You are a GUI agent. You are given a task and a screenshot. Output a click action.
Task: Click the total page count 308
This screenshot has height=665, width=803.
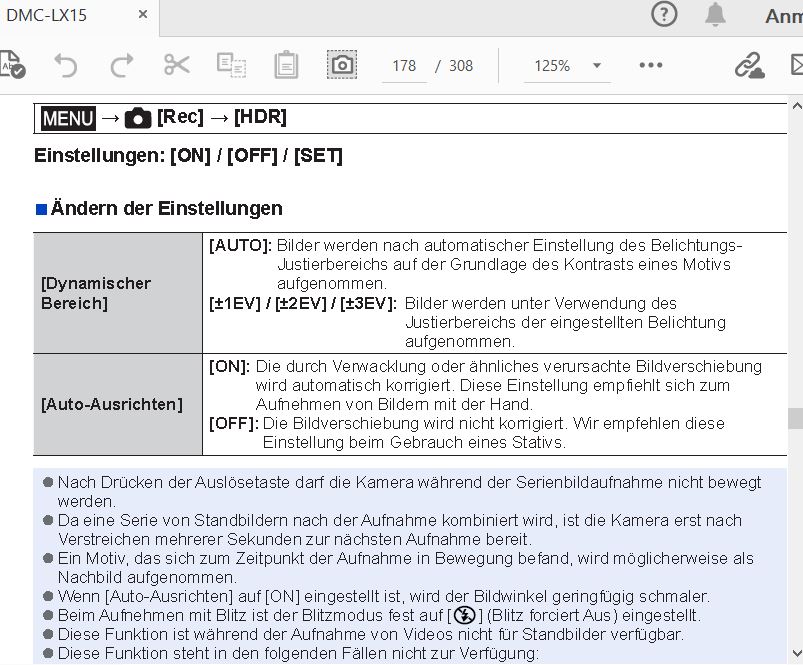click(461, 66)
